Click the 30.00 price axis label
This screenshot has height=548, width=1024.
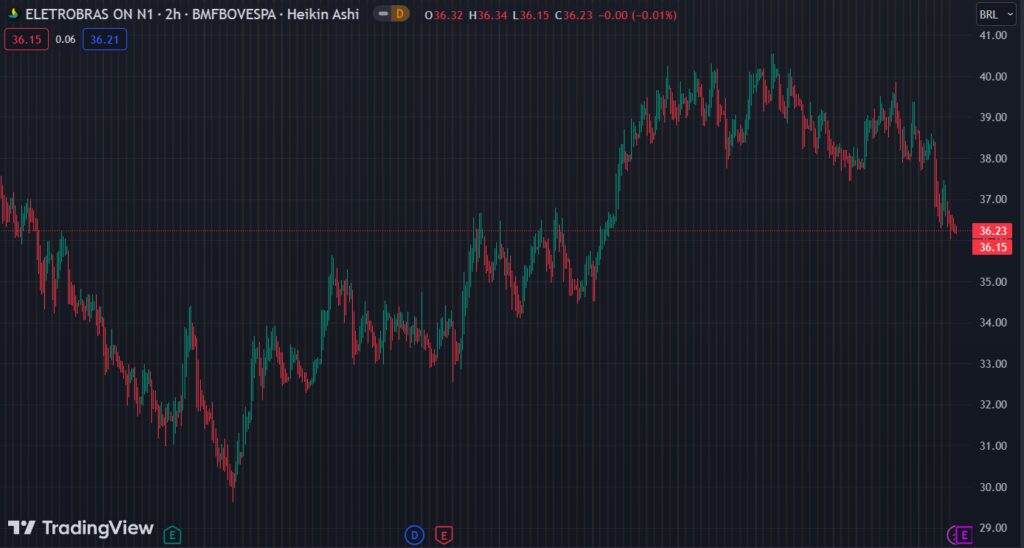point(993,487)
